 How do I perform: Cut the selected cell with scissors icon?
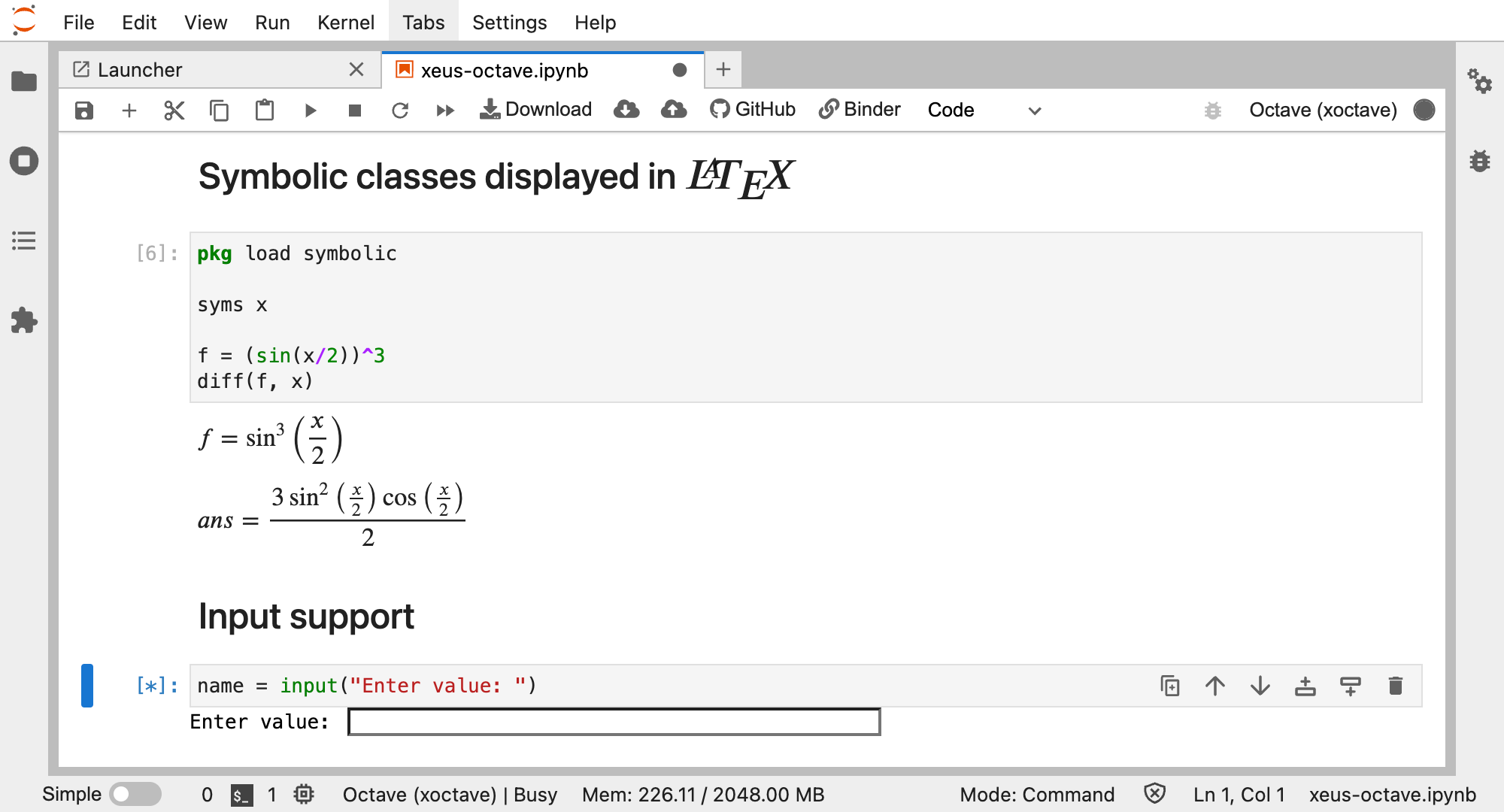click(174, 111)
